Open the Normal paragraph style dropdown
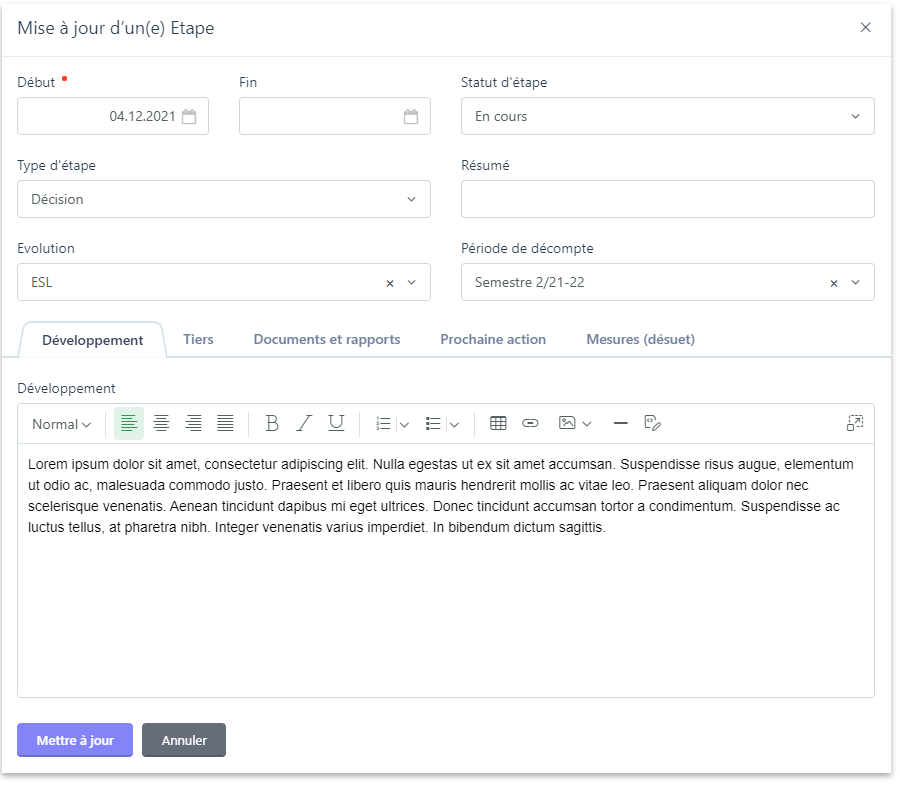 [x=61, y=424]
